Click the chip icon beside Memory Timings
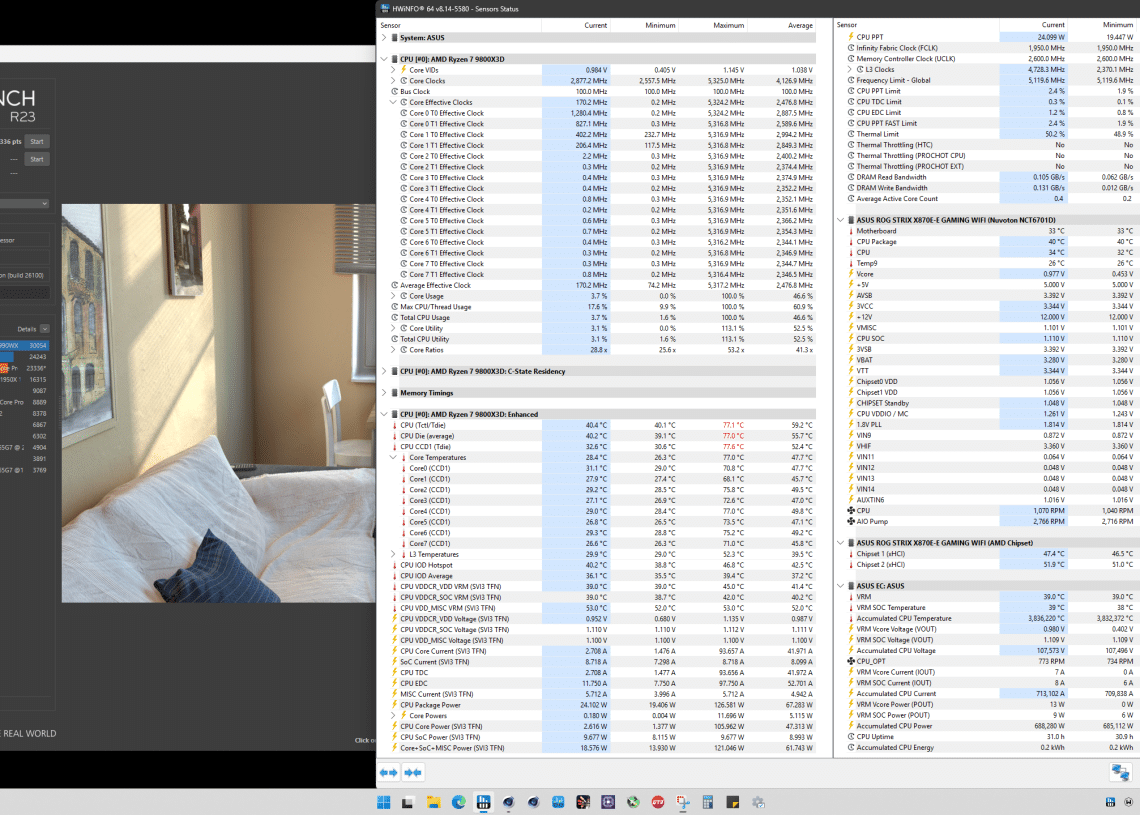The image size is (1140, 815). [394, 393]
